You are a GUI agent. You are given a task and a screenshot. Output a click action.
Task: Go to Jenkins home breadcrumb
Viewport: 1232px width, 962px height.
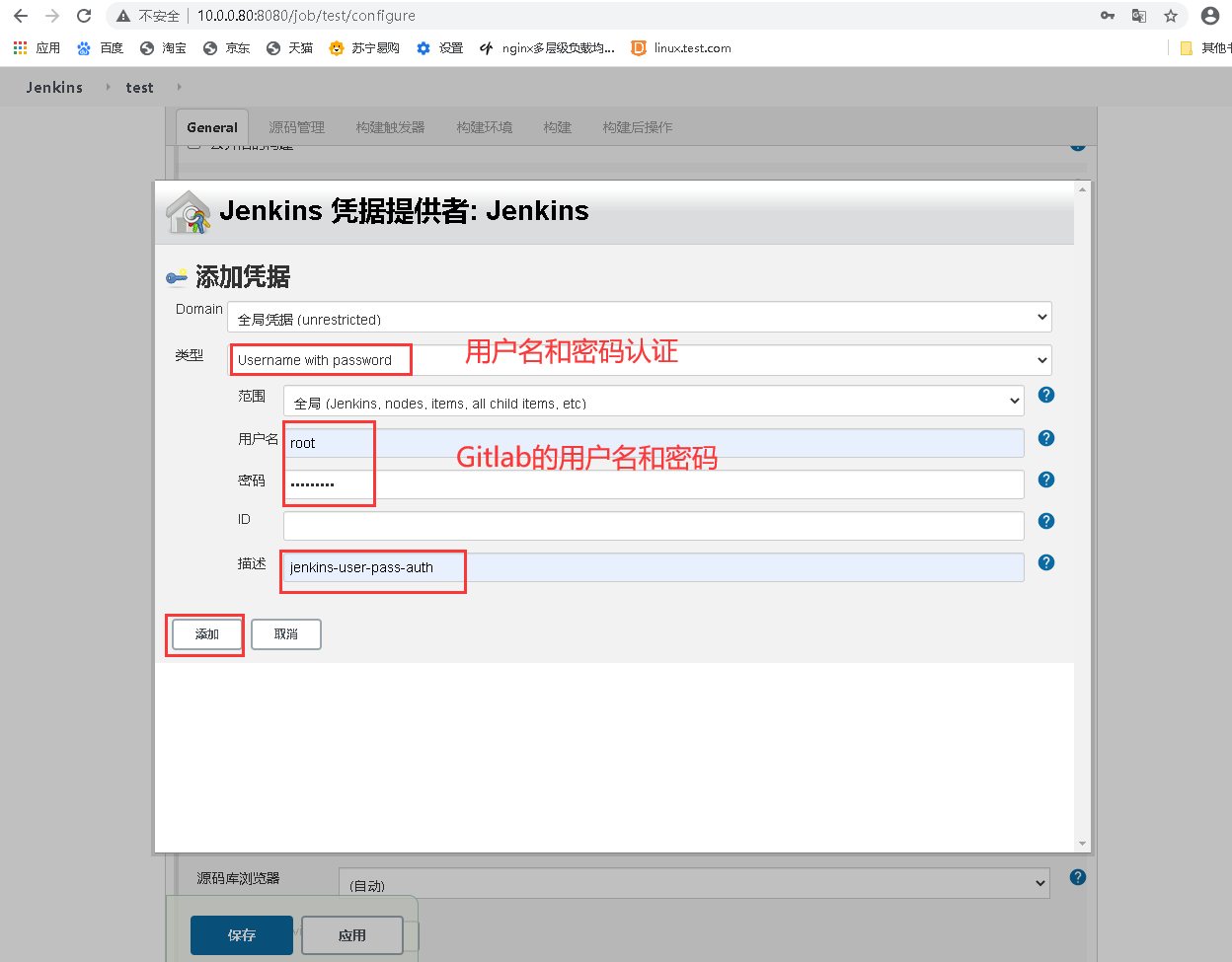[x=54, y=87]
